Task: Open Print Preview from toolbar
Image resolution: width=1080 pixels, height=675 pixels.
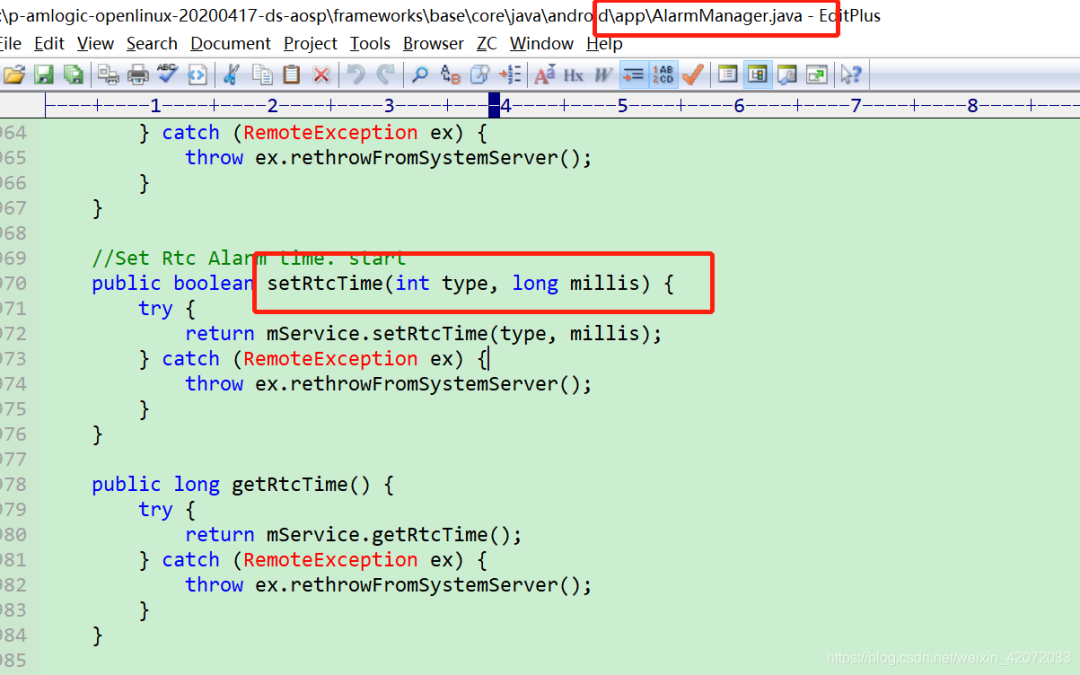Action: [108, 74]
